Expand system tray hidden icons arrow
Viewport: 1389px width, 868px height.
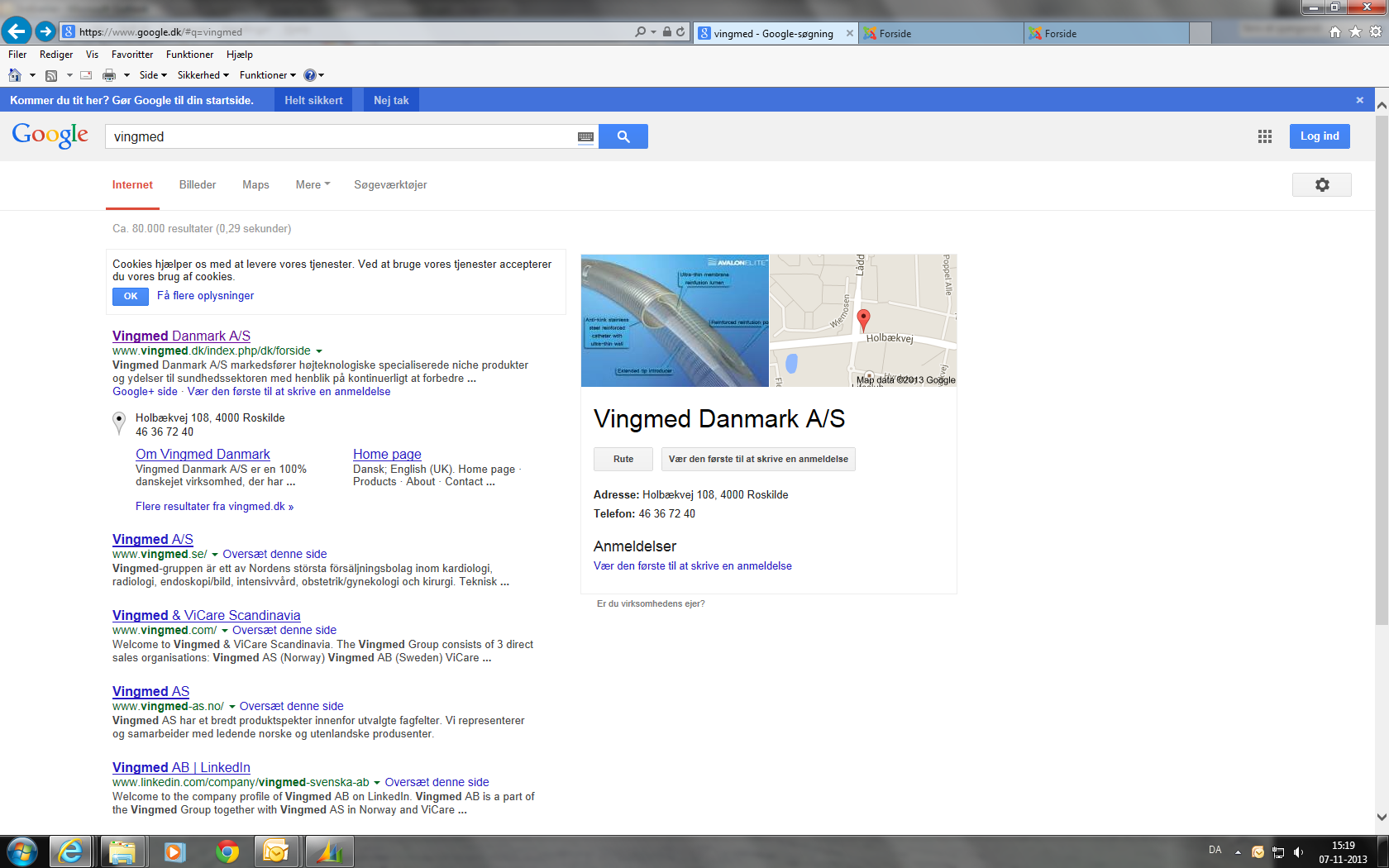point(1238,851)
